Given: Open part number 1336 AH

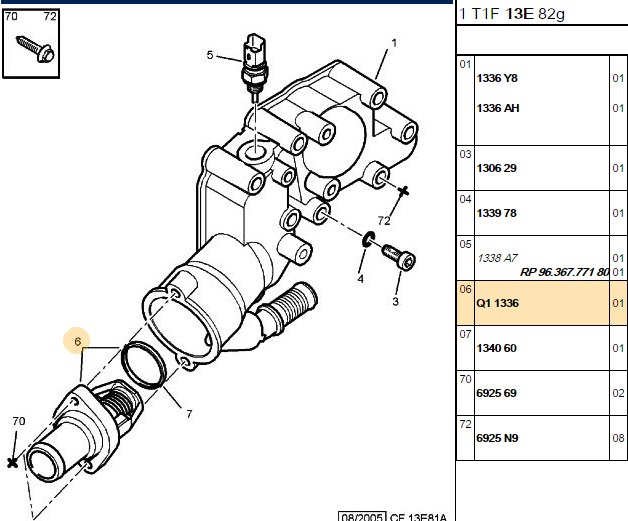Looking at the screenshot, I should tap(498, 108).
